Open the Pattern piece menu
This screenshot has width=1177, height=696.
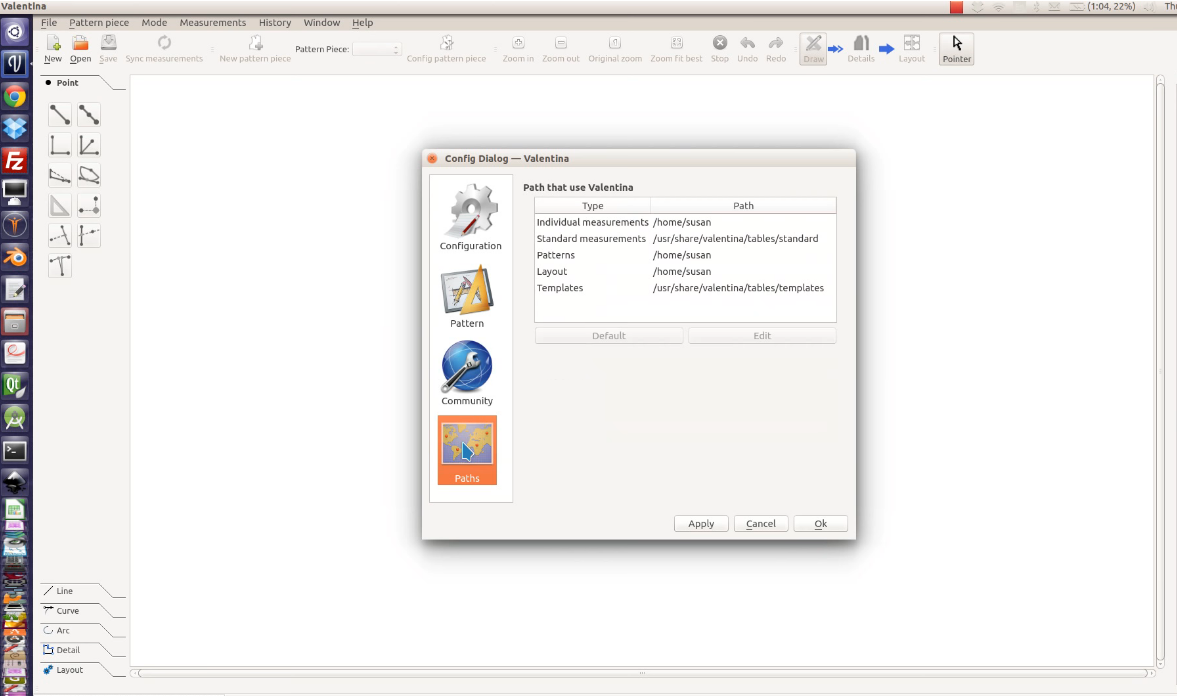coord(99,23)
